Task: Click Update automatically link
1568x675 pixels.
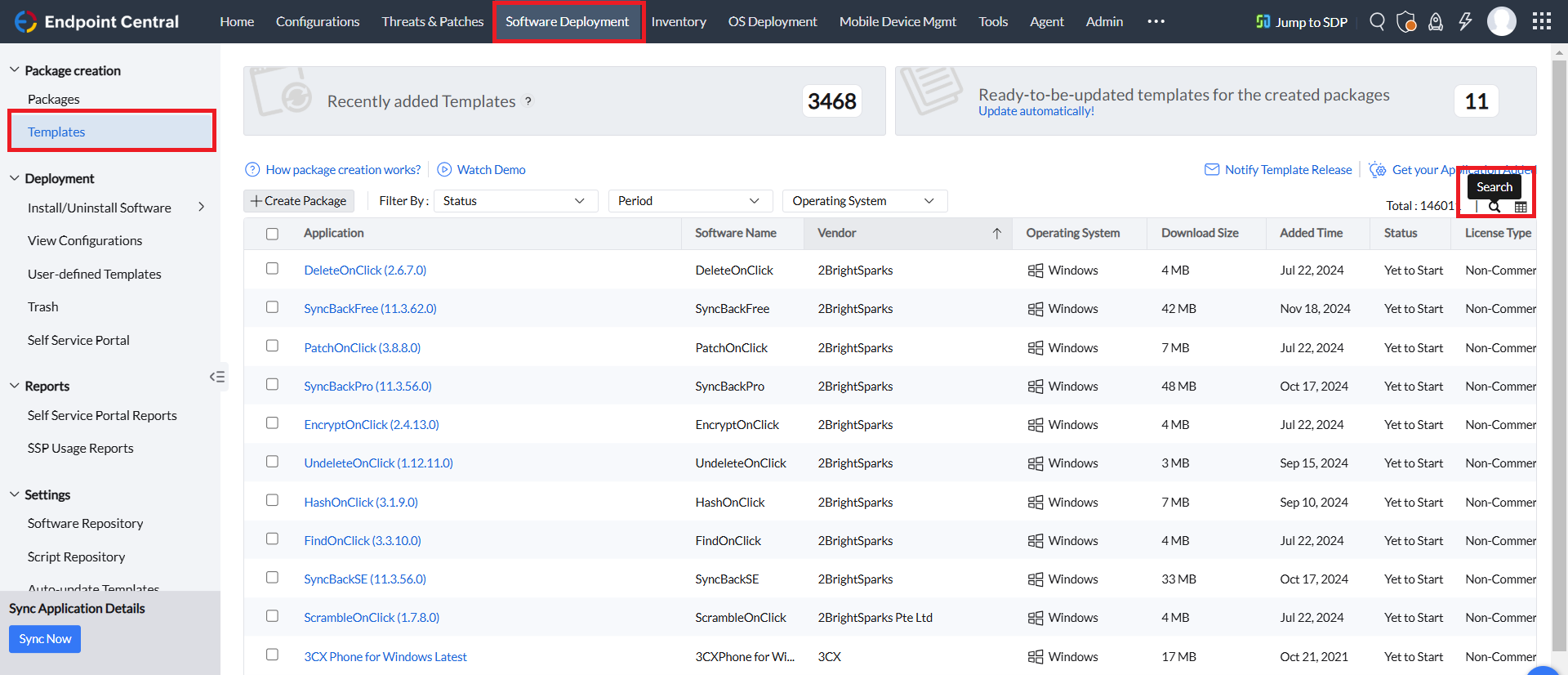Action: pyautogui.click(x=1036, y=111)
